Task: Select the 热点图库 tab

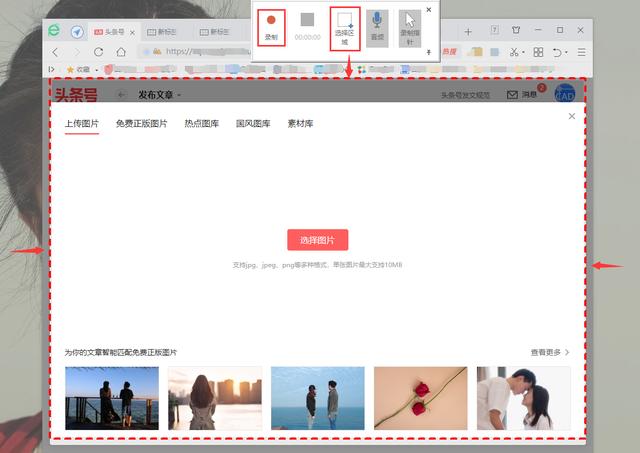Action: tap(202, 123)
